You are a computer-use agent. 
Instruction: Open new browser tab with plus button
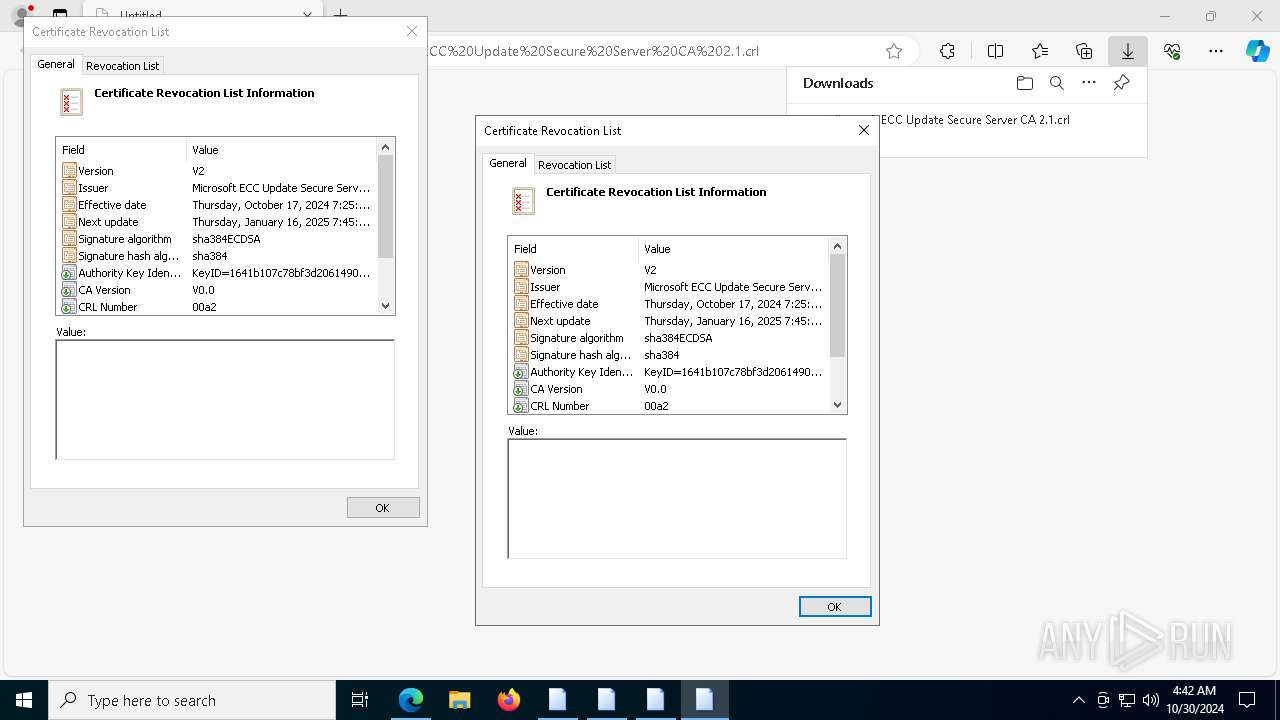pyautogui.click(x=340, y=15)
